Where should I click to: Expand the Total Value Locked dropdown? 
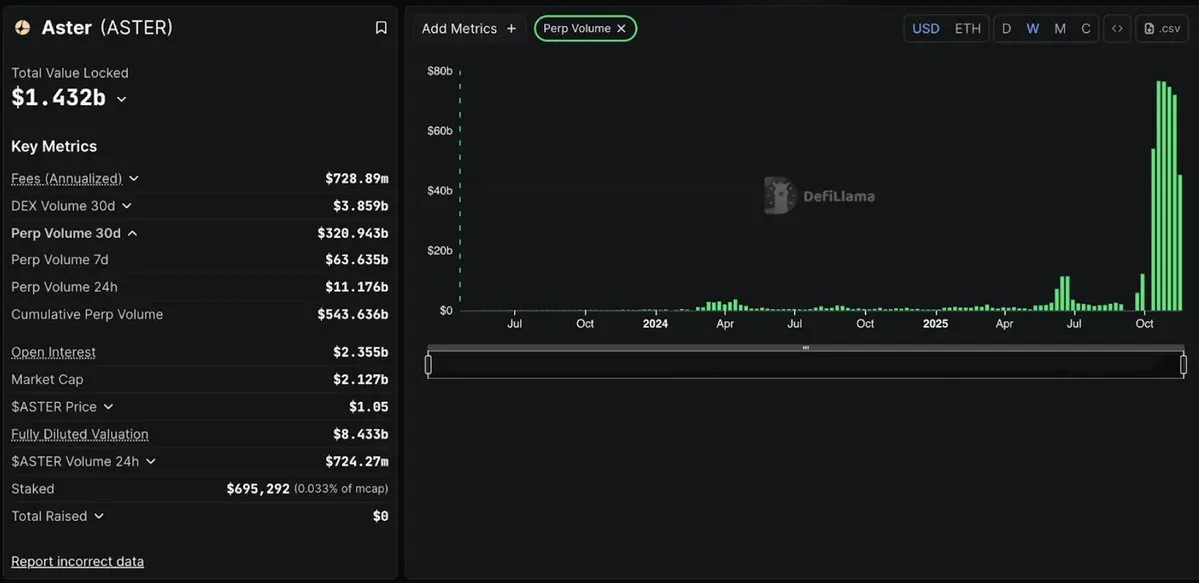[x=121, y=98]
